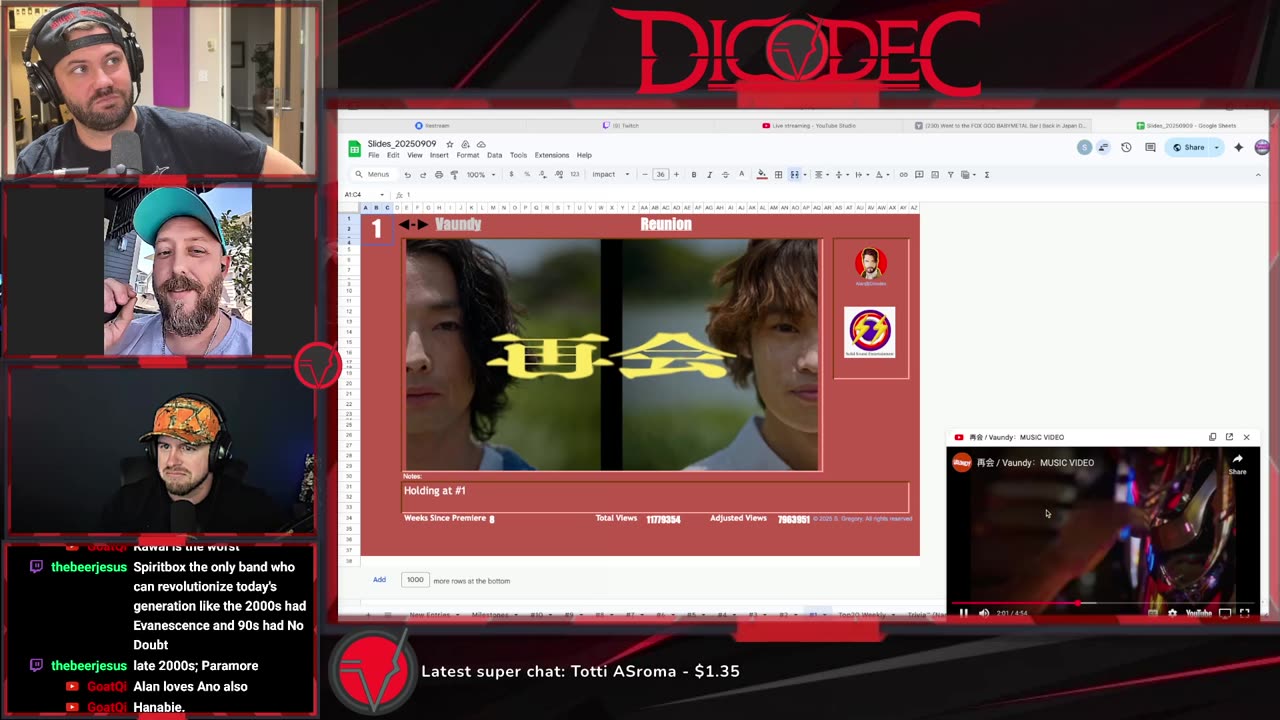1280x720 pixels.
Task: Switch to the Twitch browser tab
Action: click(620, 126)
